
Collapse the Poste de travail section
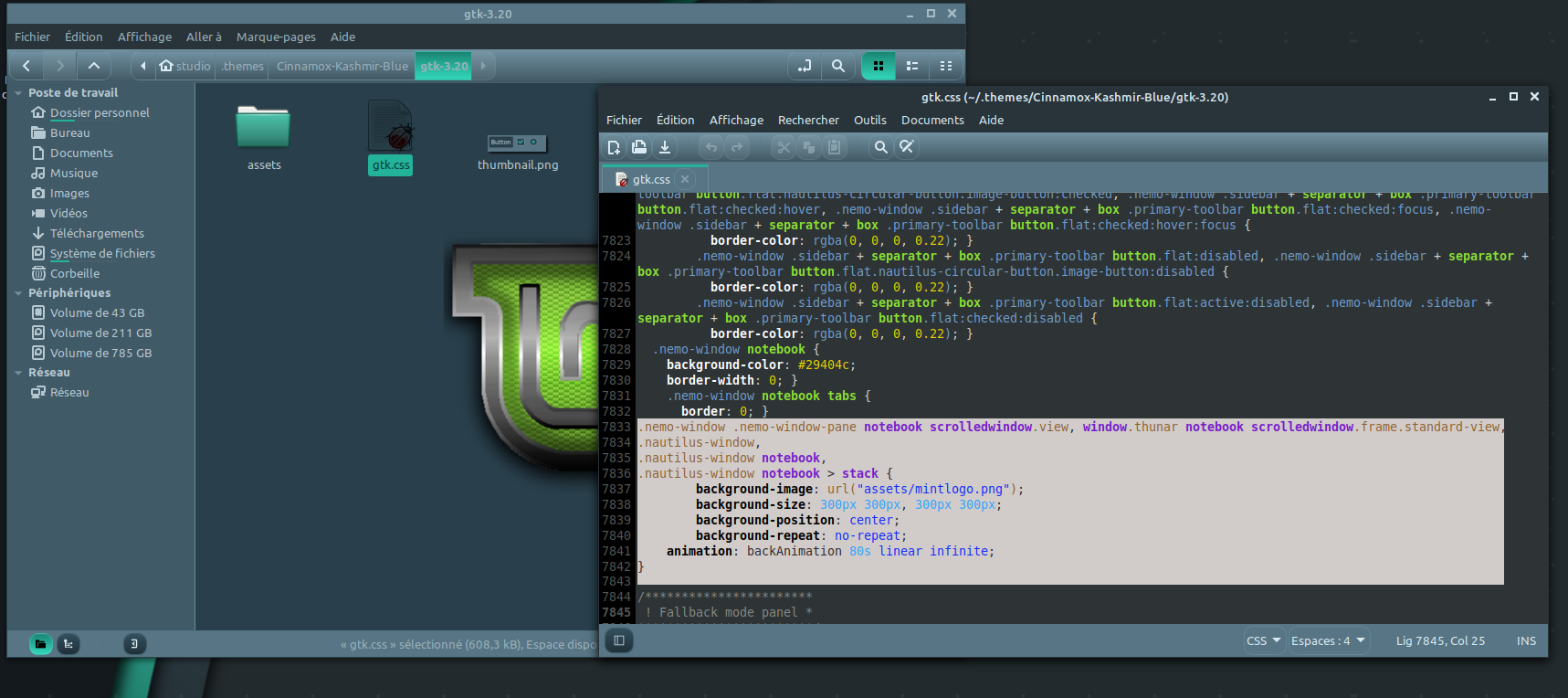18,93
